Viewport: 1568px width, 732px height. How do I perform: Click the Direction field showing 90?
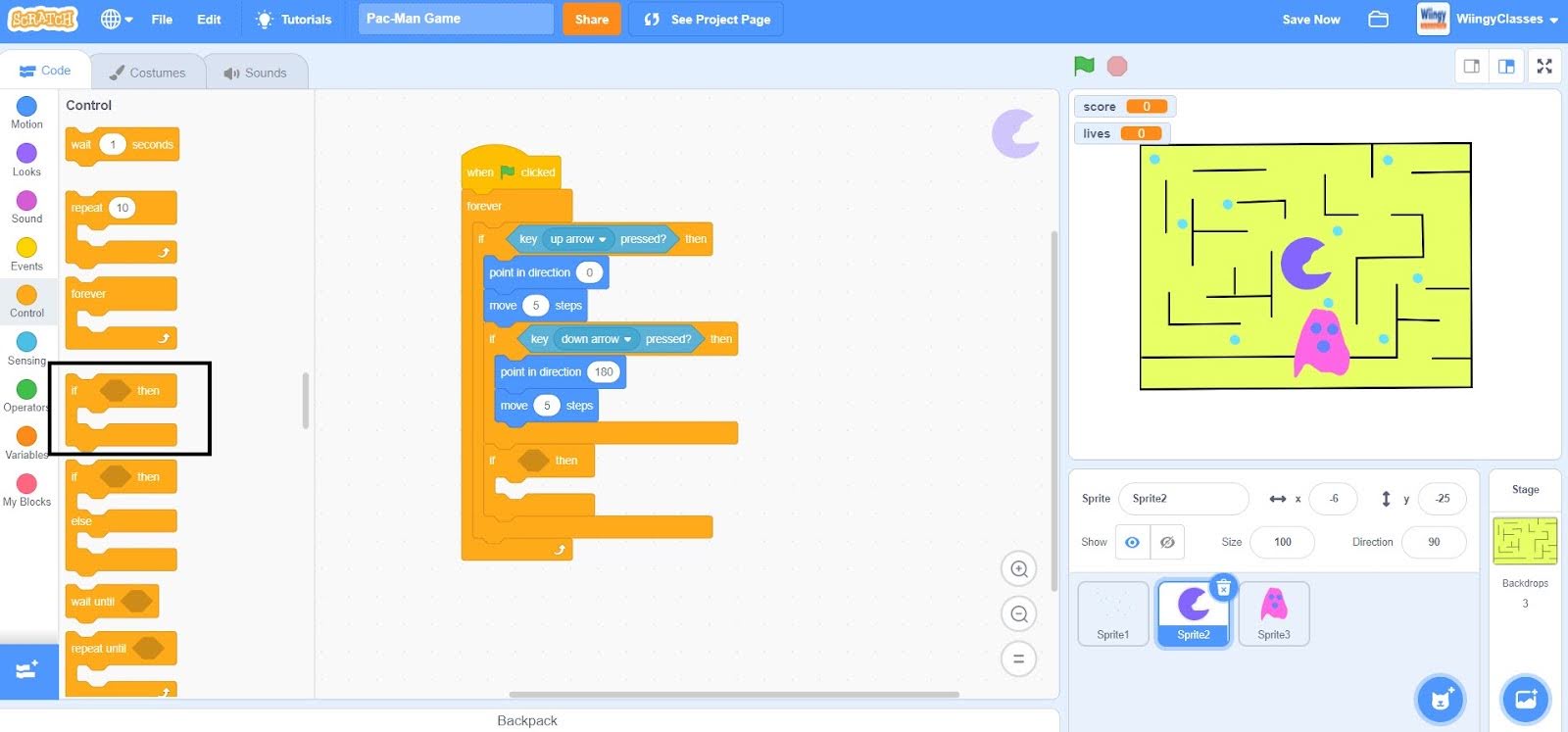(1434, 542)
